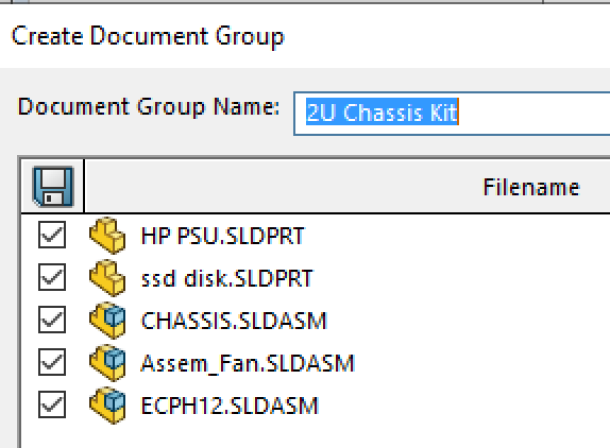Click the Document Group Name label

point(149,108)
